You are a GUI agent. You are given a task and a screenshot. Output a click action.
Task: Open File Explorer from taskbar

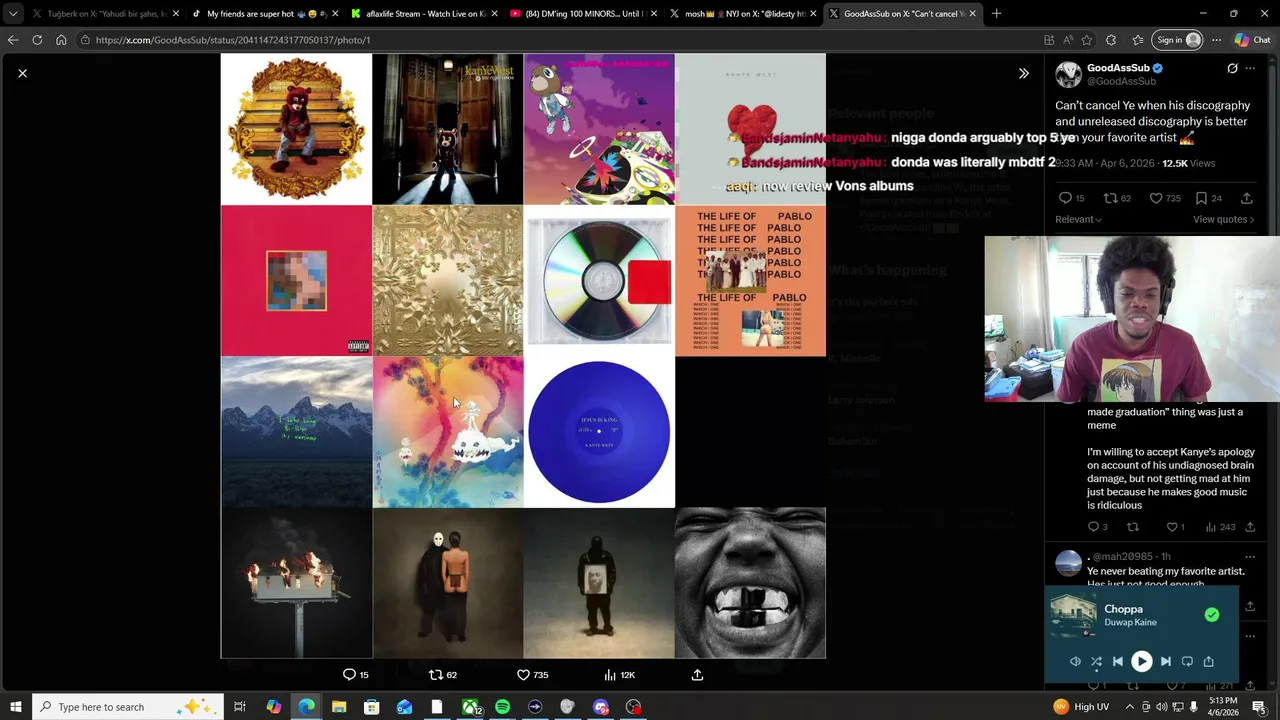pos(339,707)
